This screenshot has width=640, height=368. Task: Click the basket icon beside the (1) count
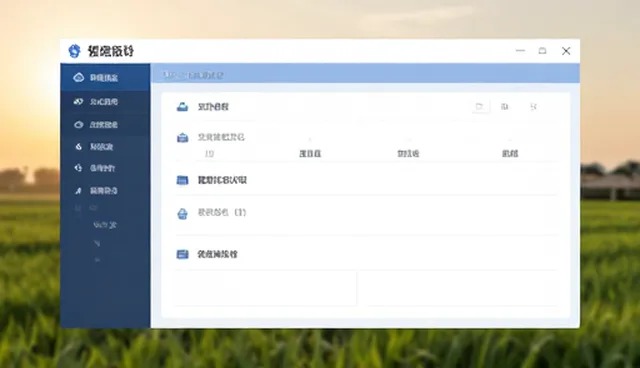(182, 213)
